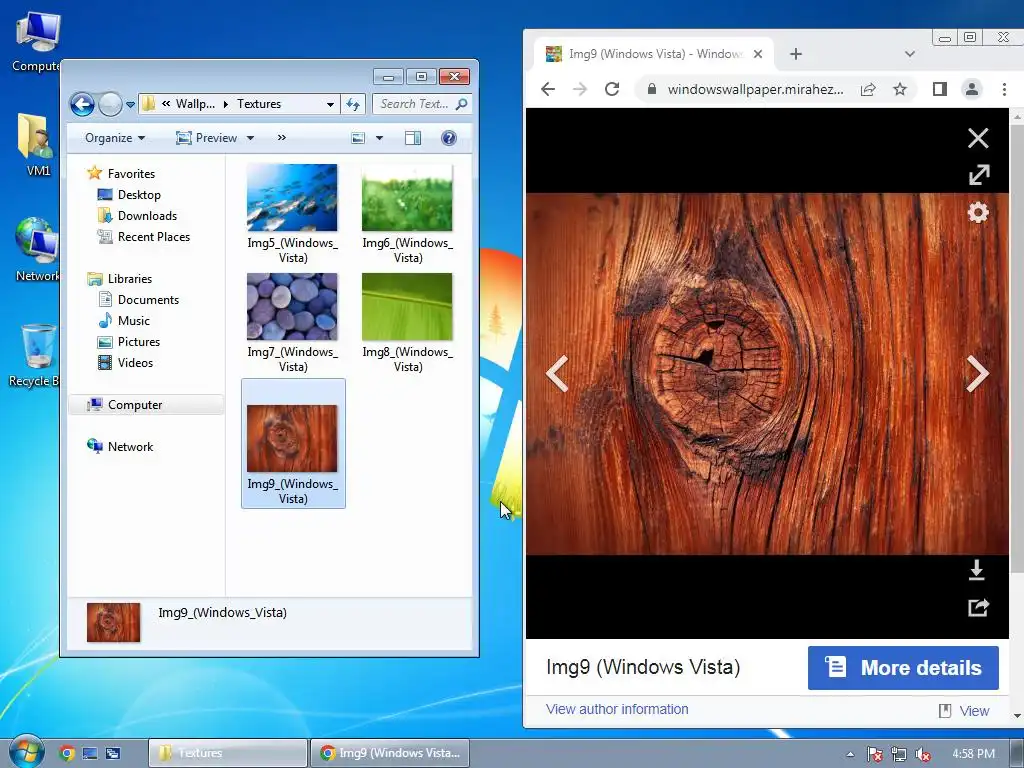Refresh the Explorer folder view
The width and height of the screenshot is (1024, 768).
(x=353, y=104)
